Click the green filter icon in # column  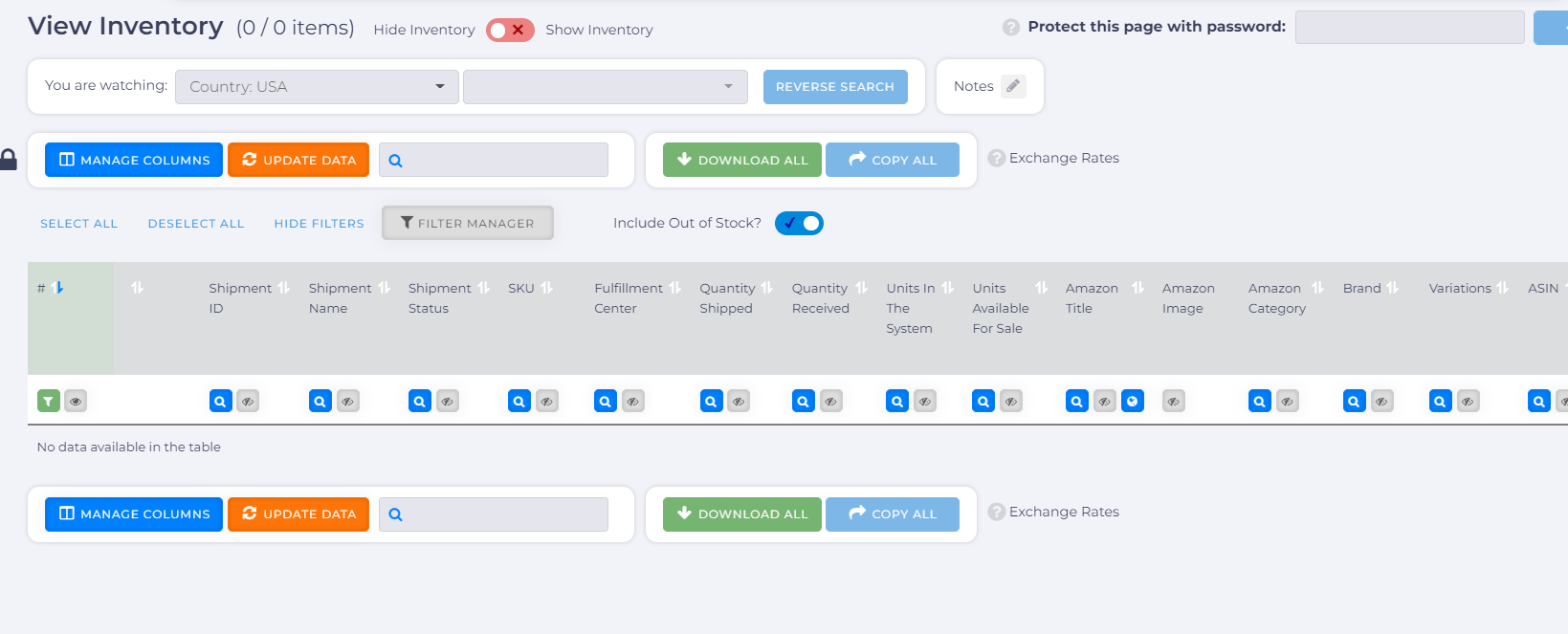(x=49, y=402)
